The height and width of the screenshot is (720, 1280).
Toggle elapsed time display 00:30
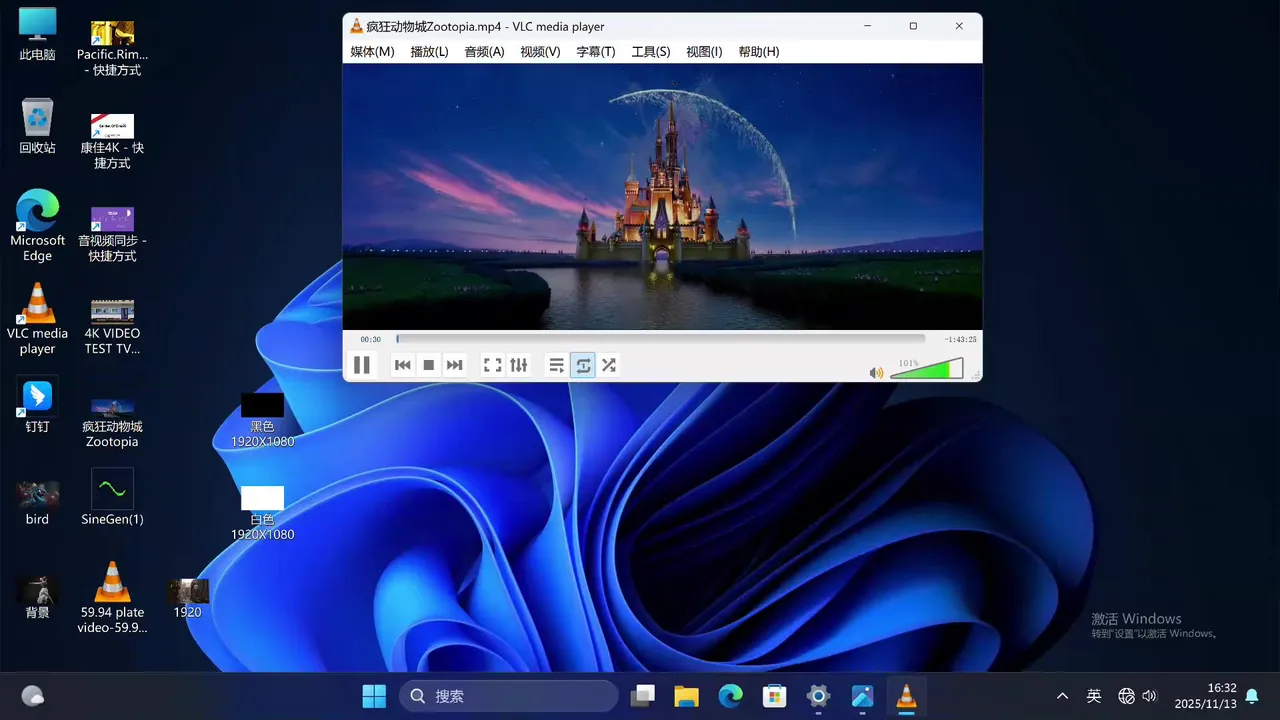tap(371, 340)
